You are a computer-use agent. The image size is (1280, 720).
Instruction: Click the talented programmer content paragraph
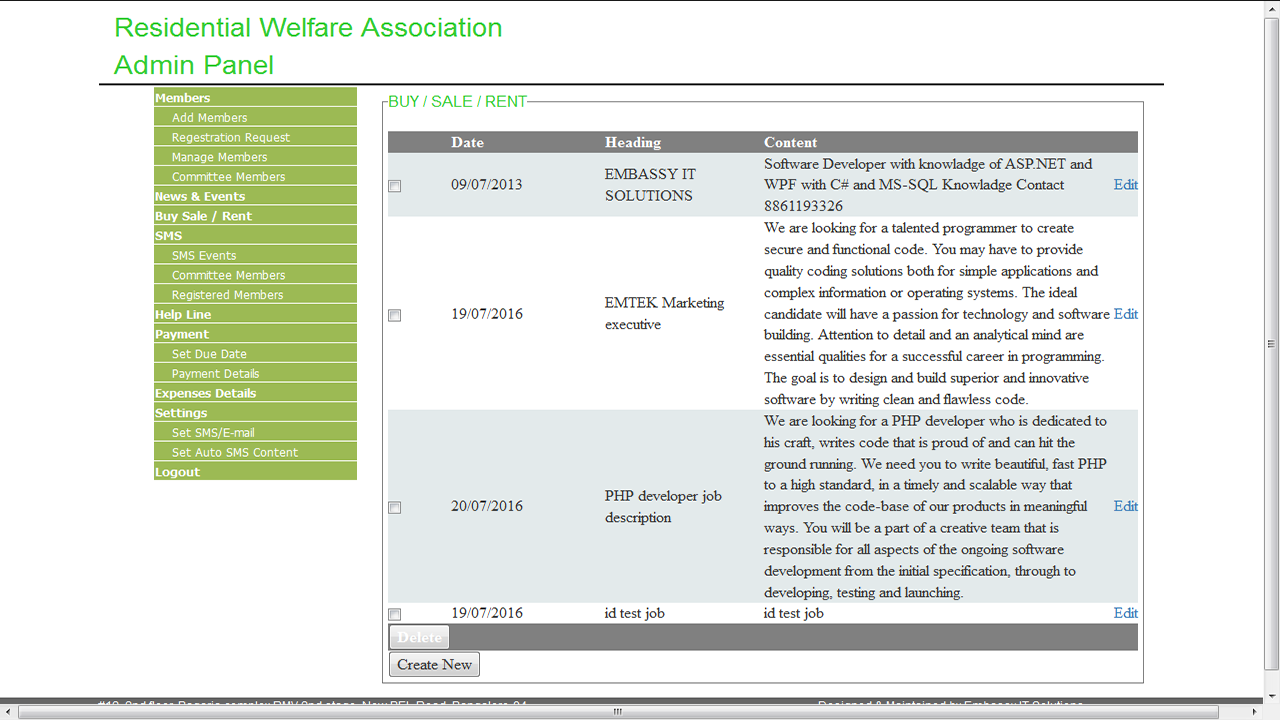(x=937, y=314)
